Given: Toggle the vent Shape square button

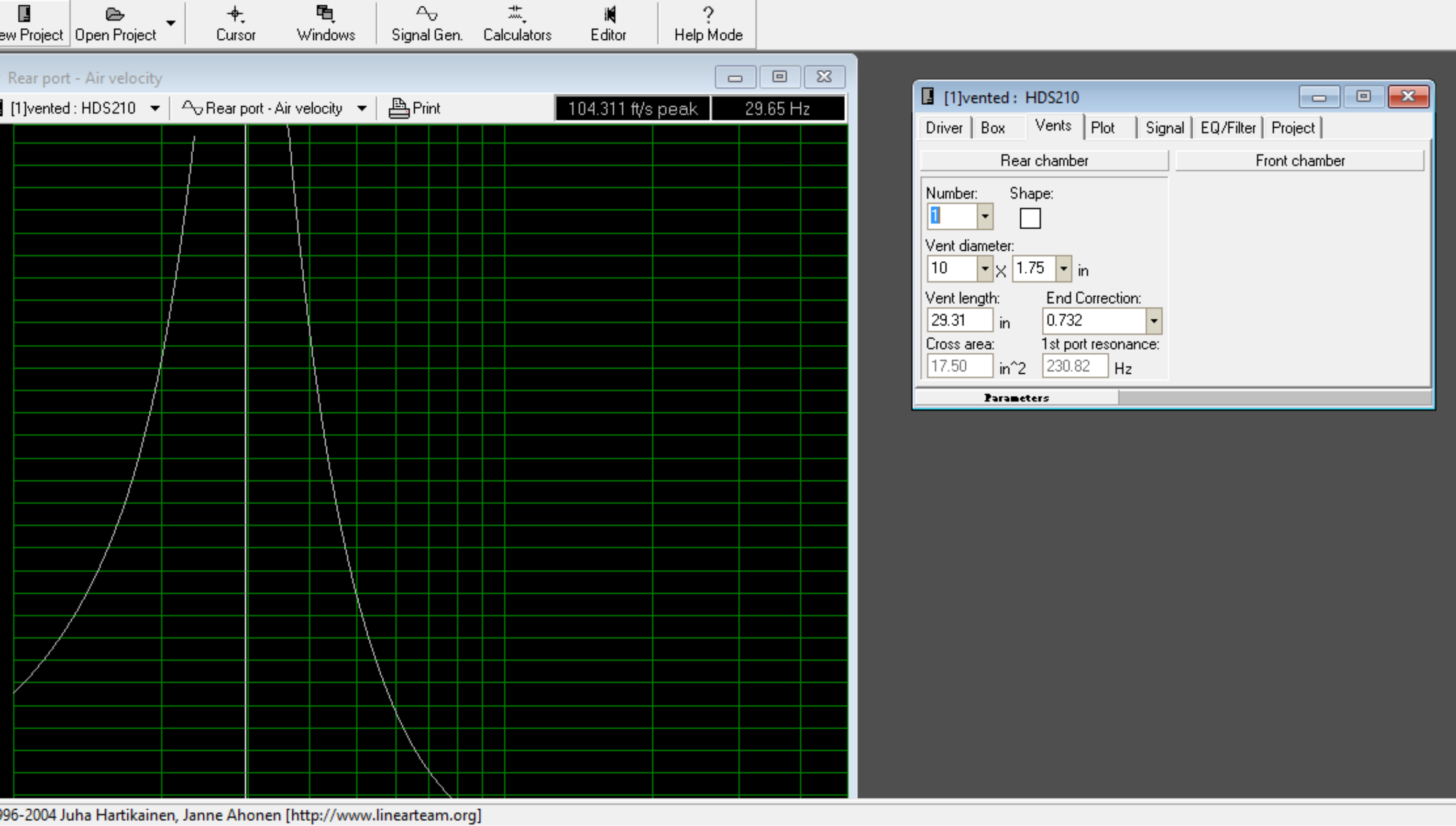Looking at the screenshot, I should tap(1030, 218).
